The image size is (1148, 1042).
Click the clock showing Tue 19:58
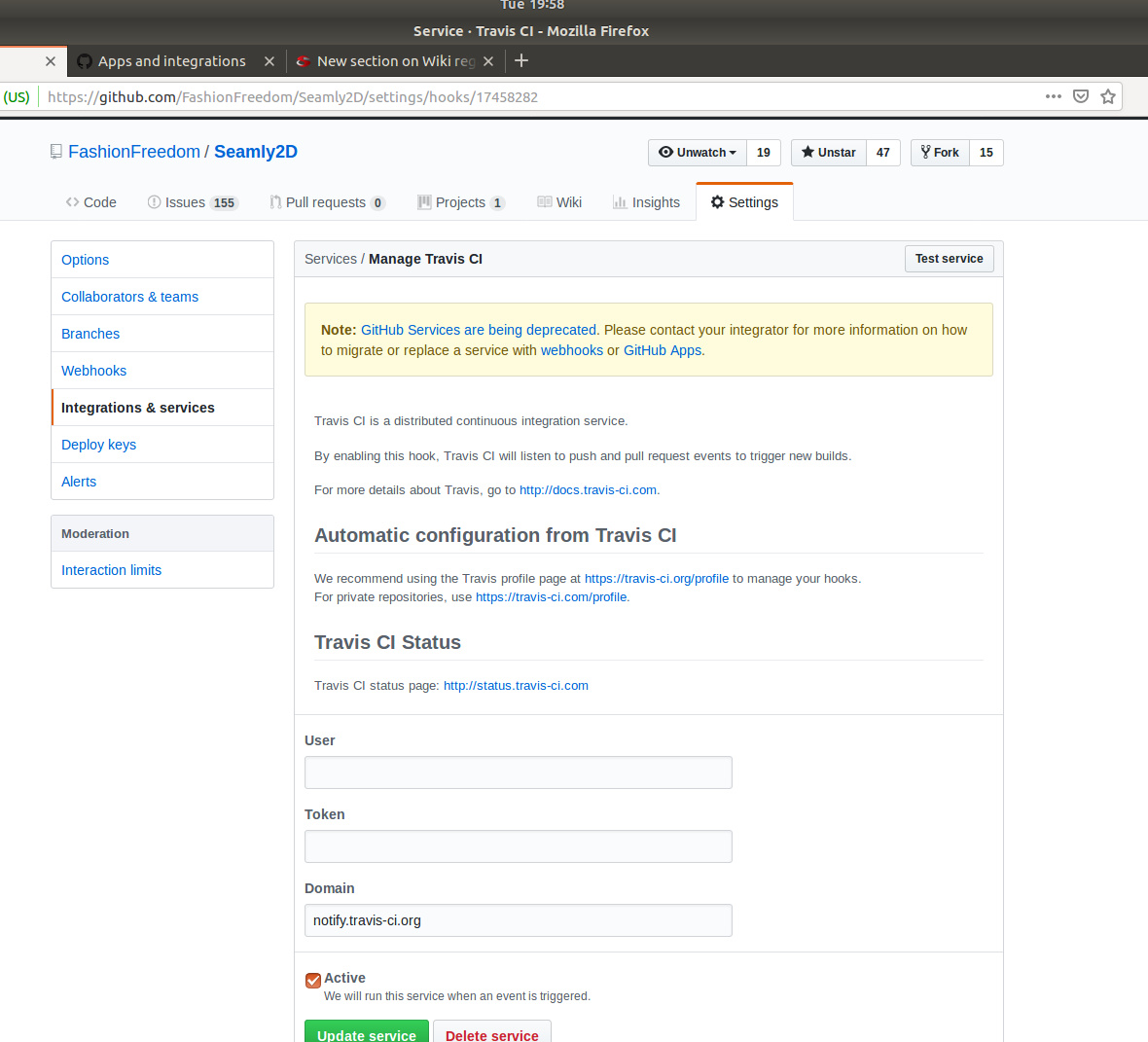tap(532, 5)
